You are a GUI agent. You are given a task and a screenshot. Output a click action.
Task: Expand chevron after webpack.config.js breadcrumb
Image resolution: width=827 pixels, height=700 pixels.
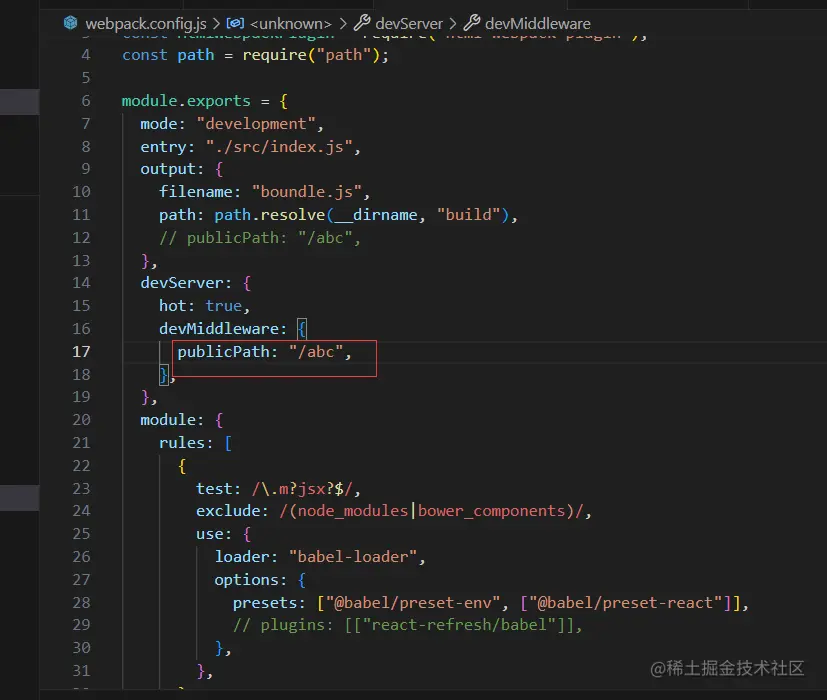tap(216, 24)
